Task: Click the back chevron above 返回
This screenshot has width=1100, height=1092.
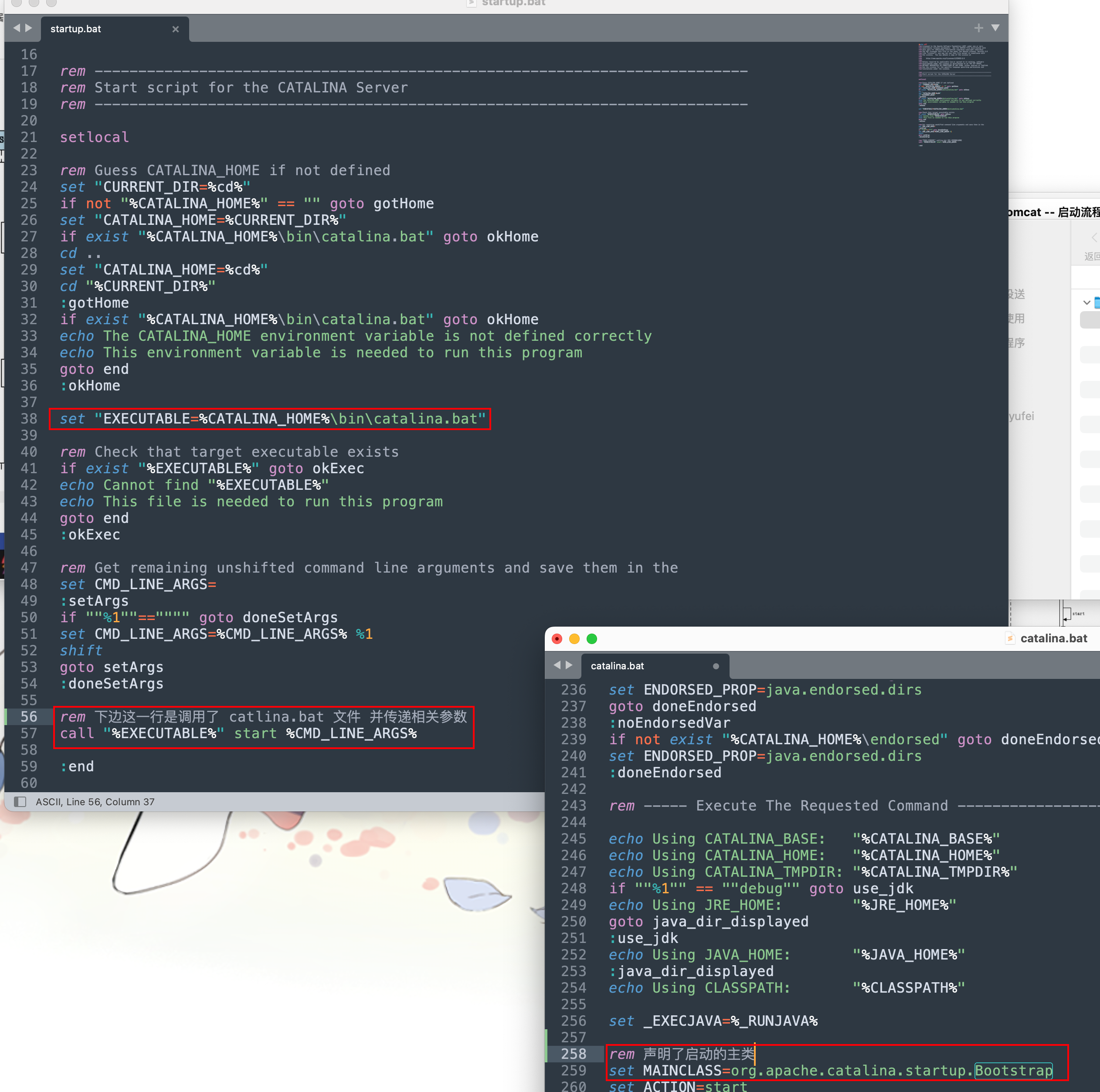Action: (1094, 237)
